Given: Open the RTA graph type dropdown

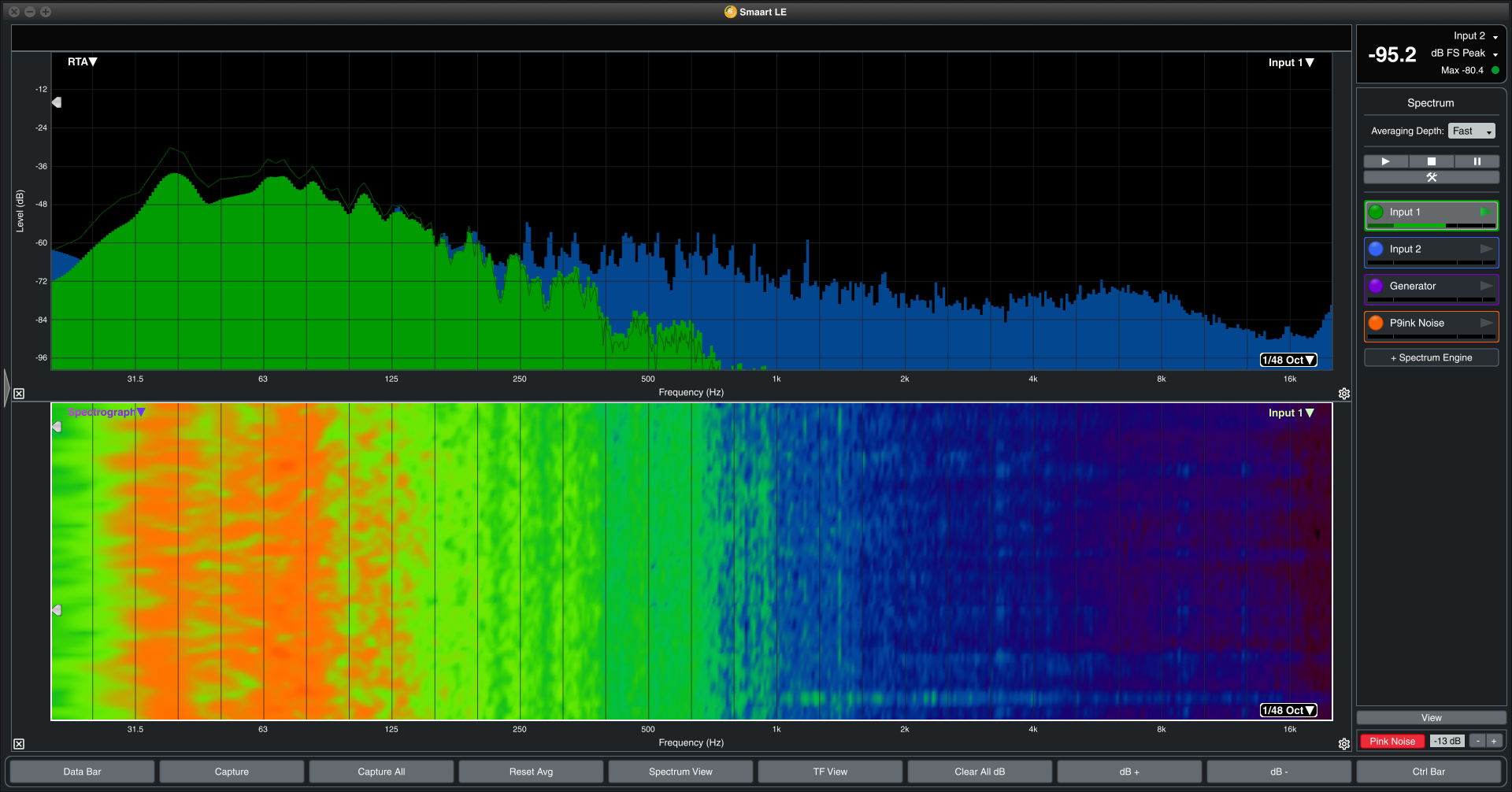Looking at the screenshot, I should tap(82, 61).
